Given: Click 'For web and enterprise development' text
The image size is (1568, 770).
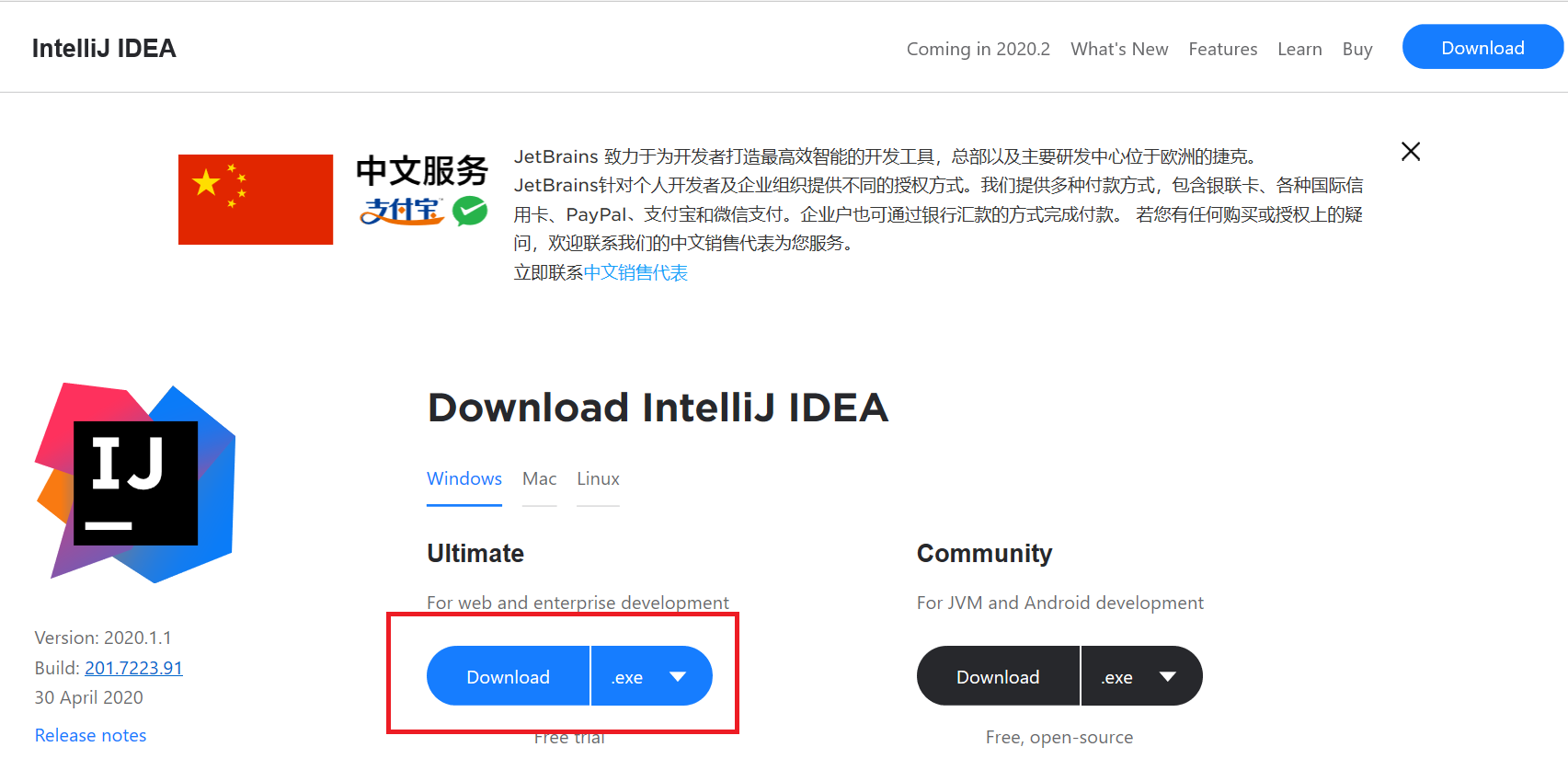Looking at the screenshot, I should 578,603.
